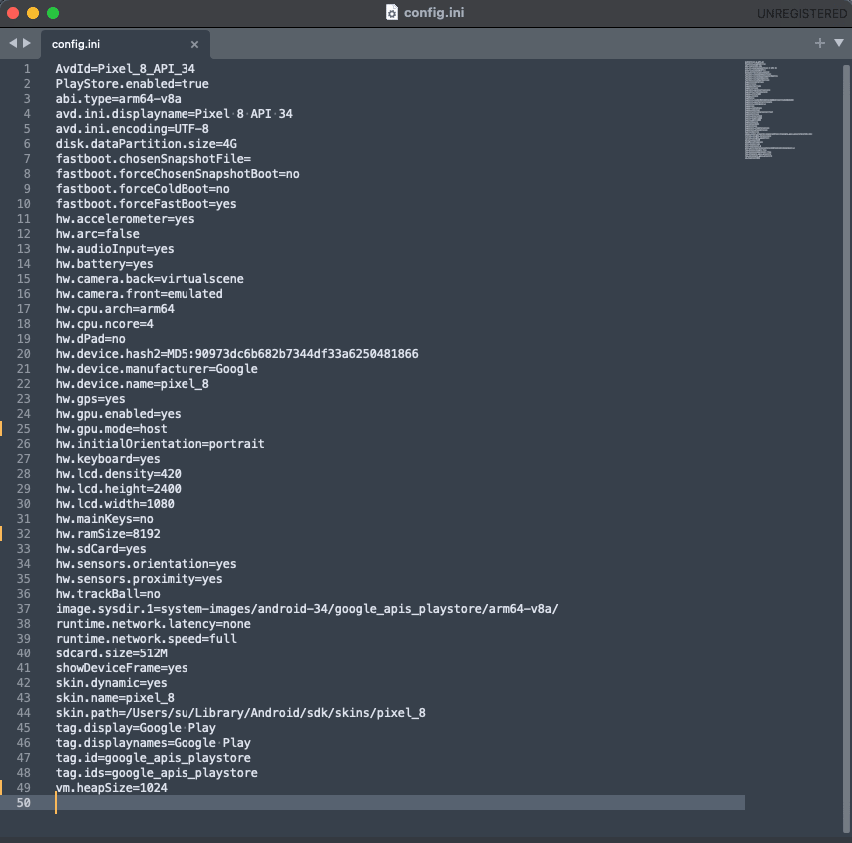Click line 'hw.arc=false'
Image resolution: width=852 pixels, height=843 pixels.
pyautogui.click(x=98, y=234)
